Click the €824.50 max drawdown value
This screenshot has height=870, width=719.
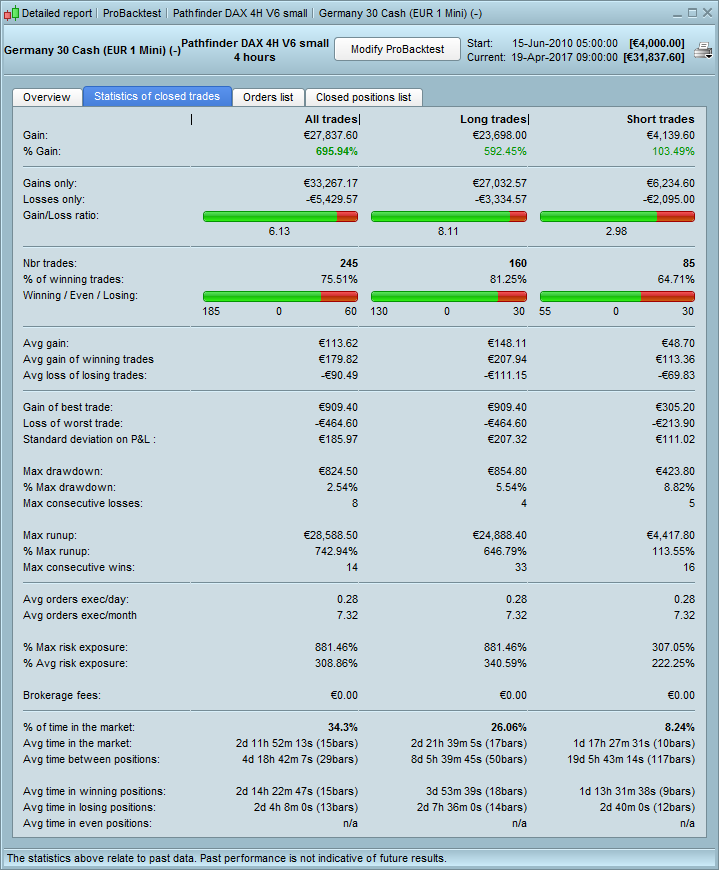338,471
